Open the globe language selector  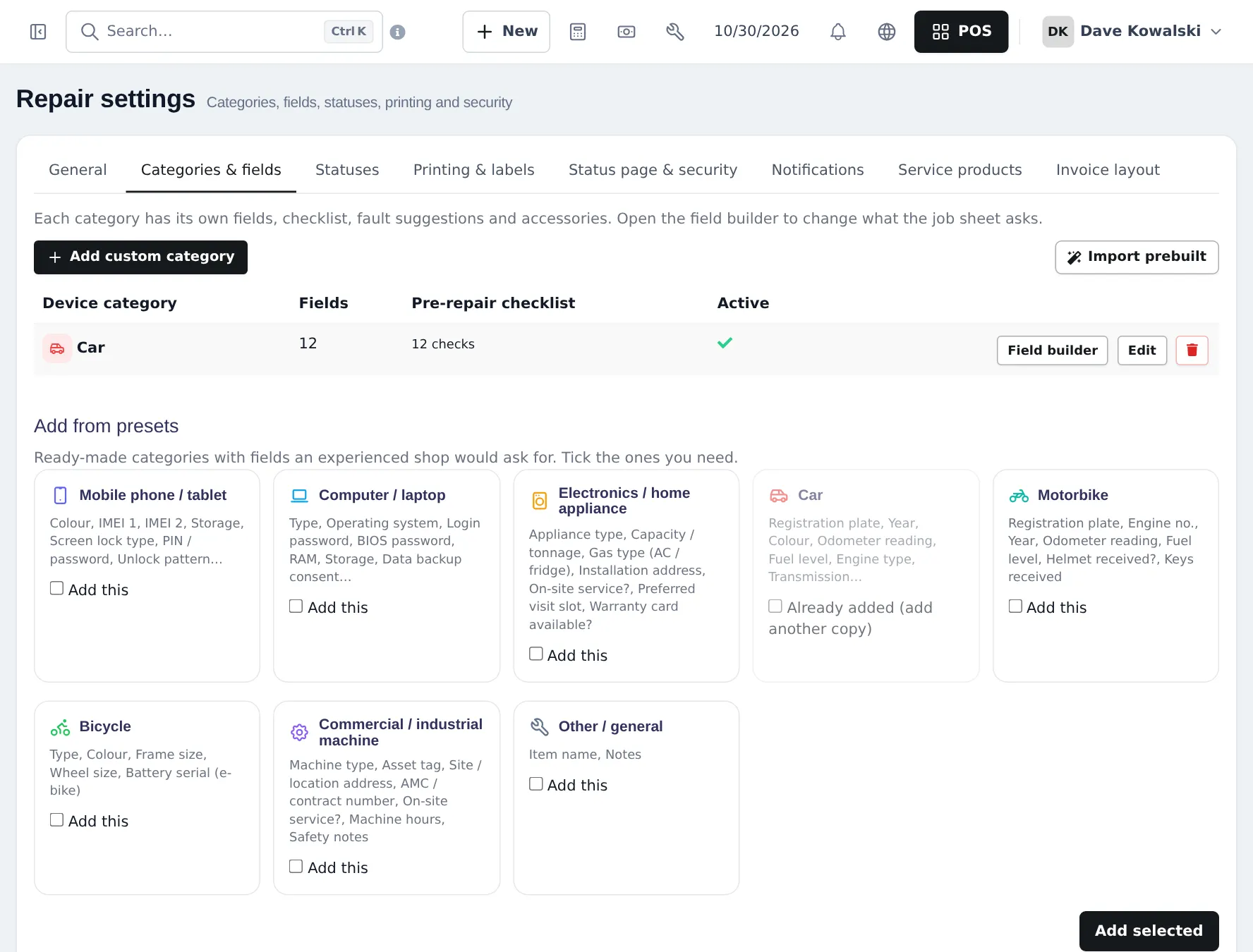tap(887, 32)
